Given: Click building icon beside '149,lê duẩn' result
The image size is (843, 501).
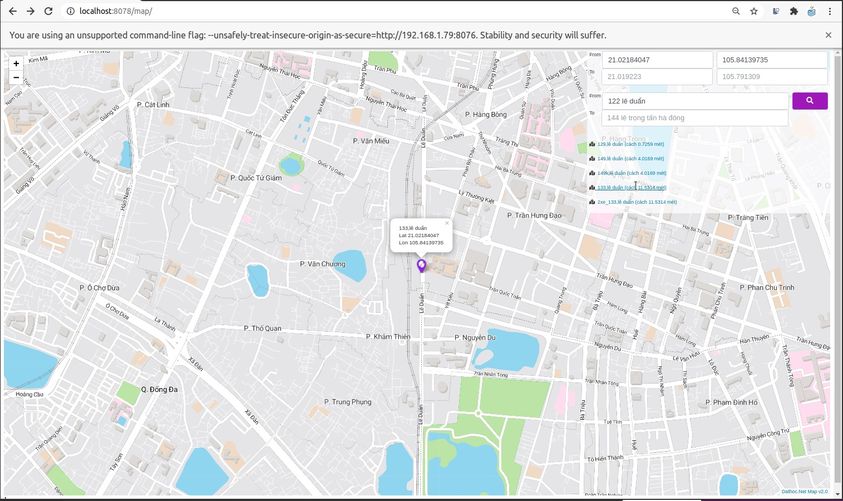Looking at the screenshot, I should (592, 159).
